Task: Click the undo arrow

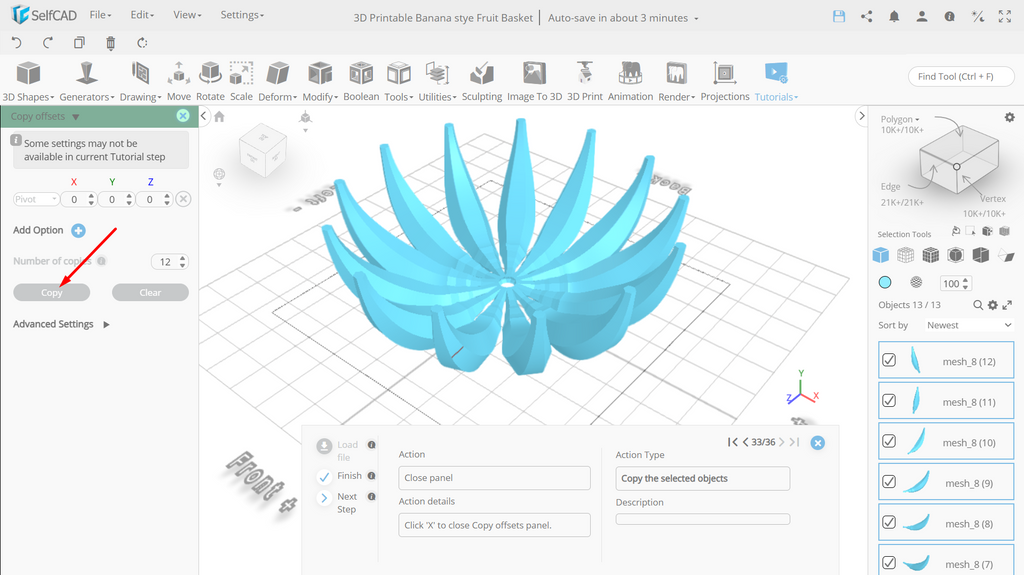Action: [17, 43]
